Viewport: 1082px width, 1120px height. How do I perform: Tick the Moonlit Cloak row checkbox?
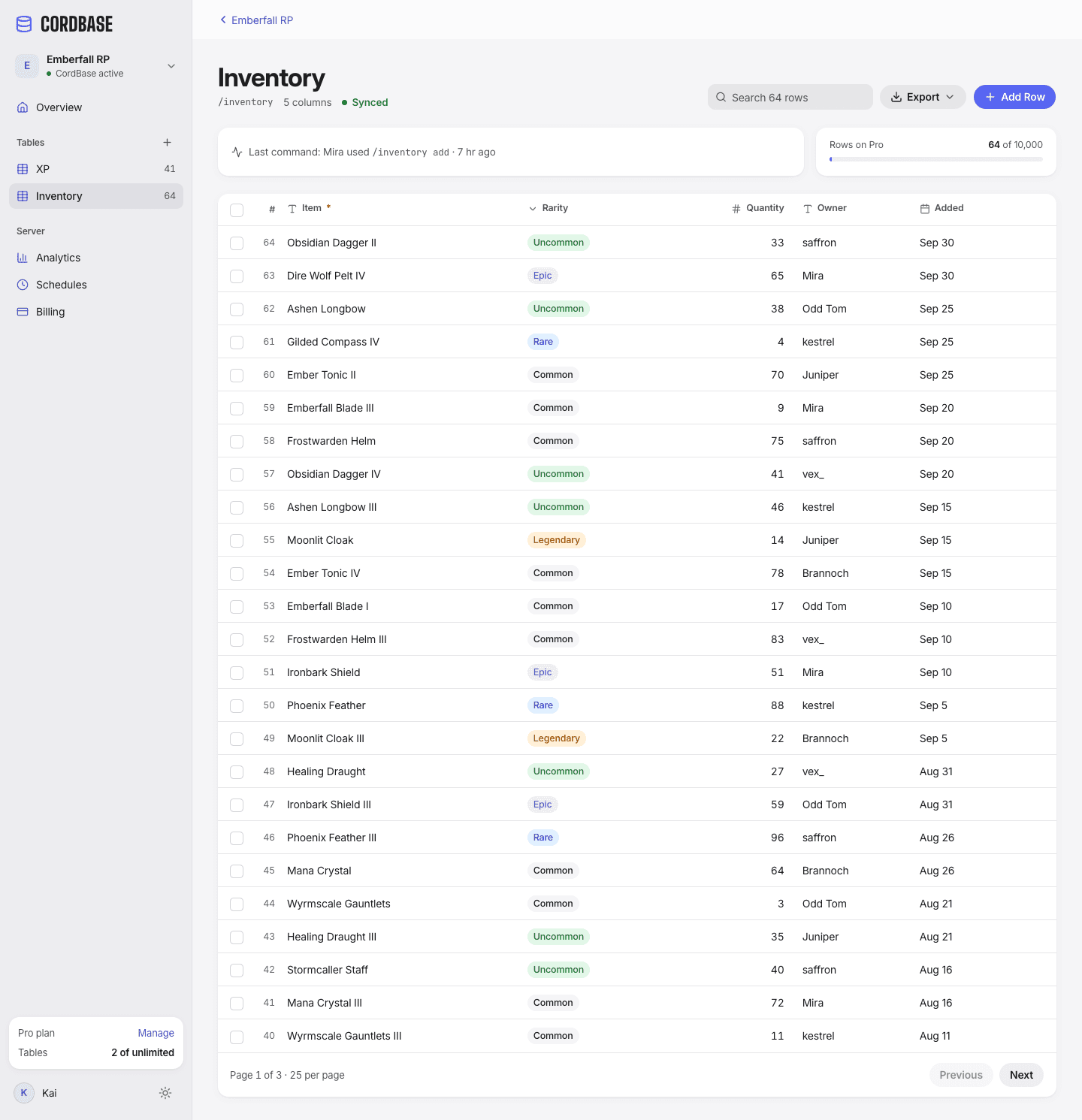tap(237, 540)
